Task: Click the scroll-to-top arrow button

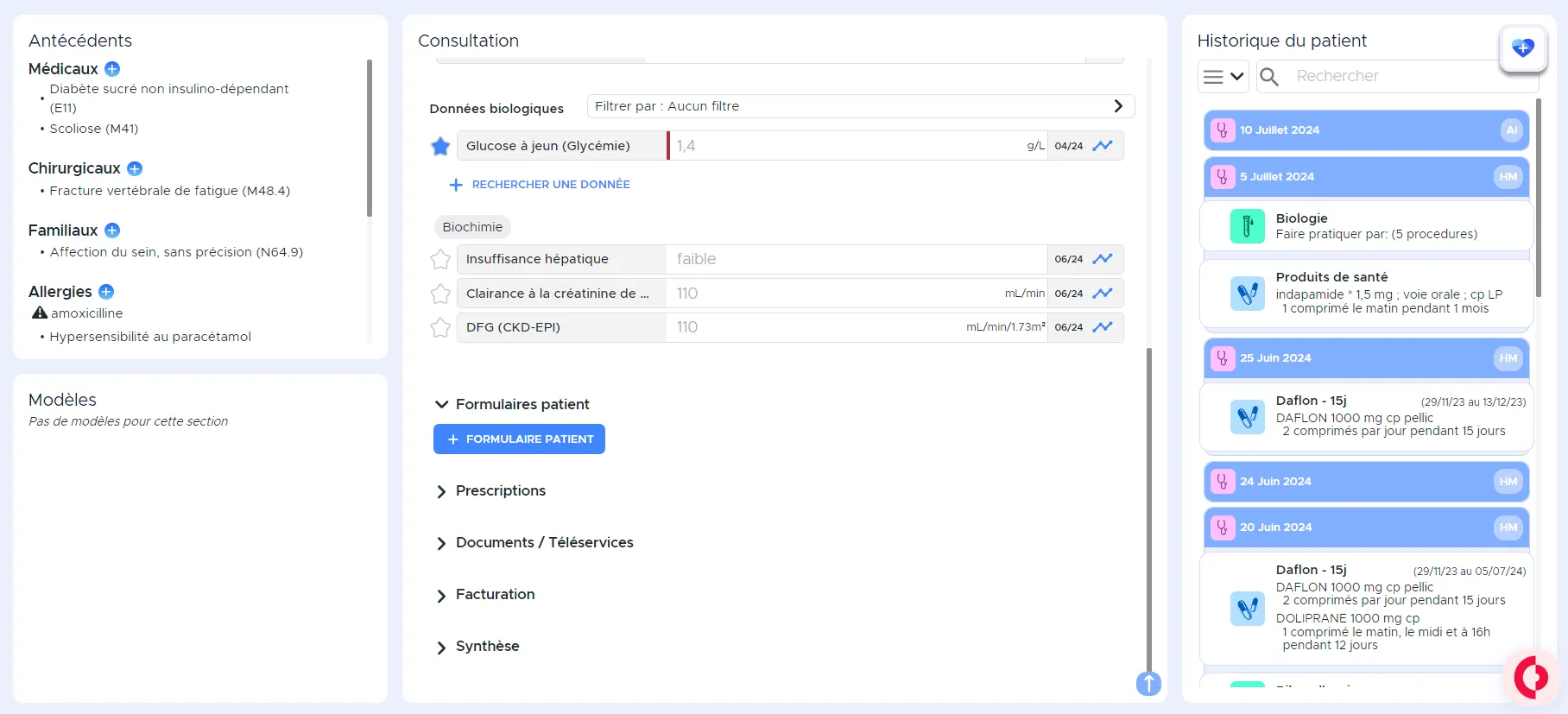Action: click(1148, 684)
